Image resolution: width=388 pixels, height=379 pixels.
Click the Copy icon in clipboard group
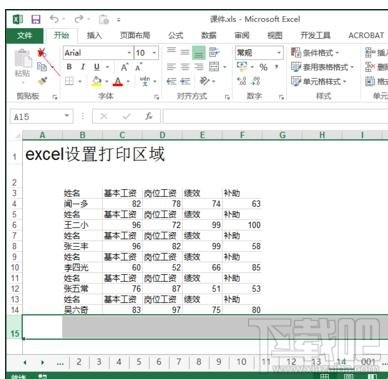(x=42, y=67)
